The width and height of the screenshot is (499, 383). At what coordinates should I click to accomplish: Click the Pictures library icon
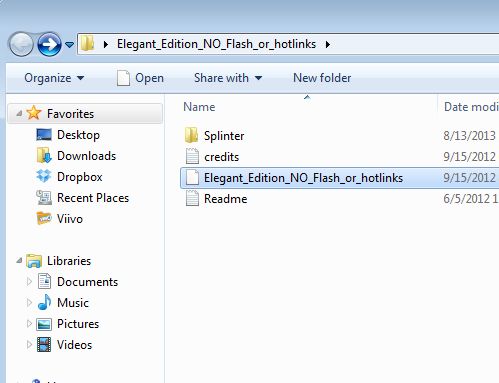[x=44, y=324]
